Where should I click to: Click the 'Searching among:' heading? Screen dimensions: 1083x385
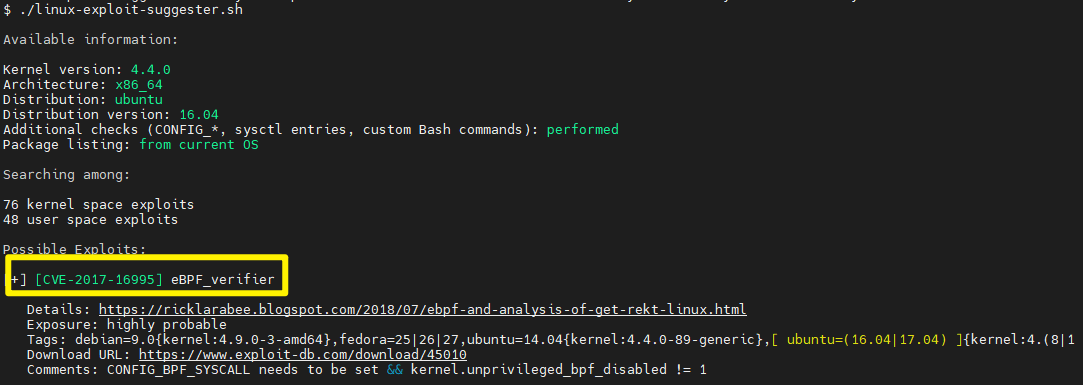tap(66, 175)
